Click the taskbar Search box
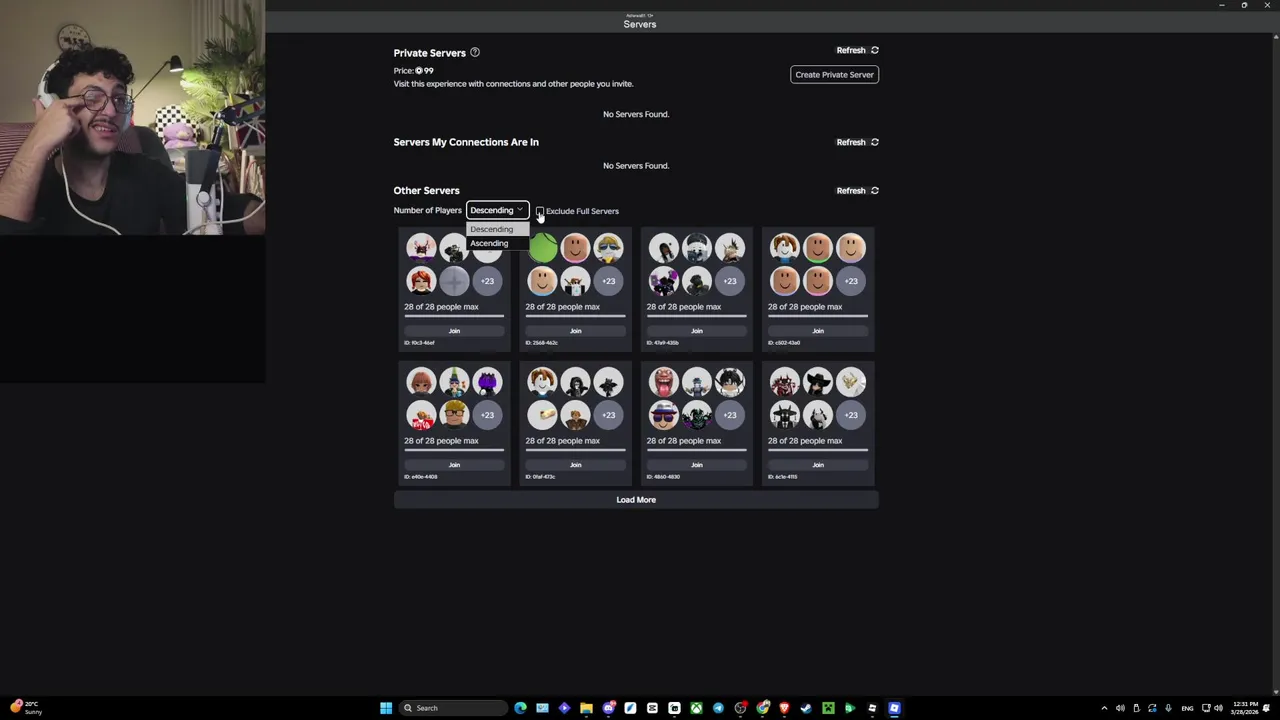Screen dimensions: 1280x720 click(x=455, y=708)
